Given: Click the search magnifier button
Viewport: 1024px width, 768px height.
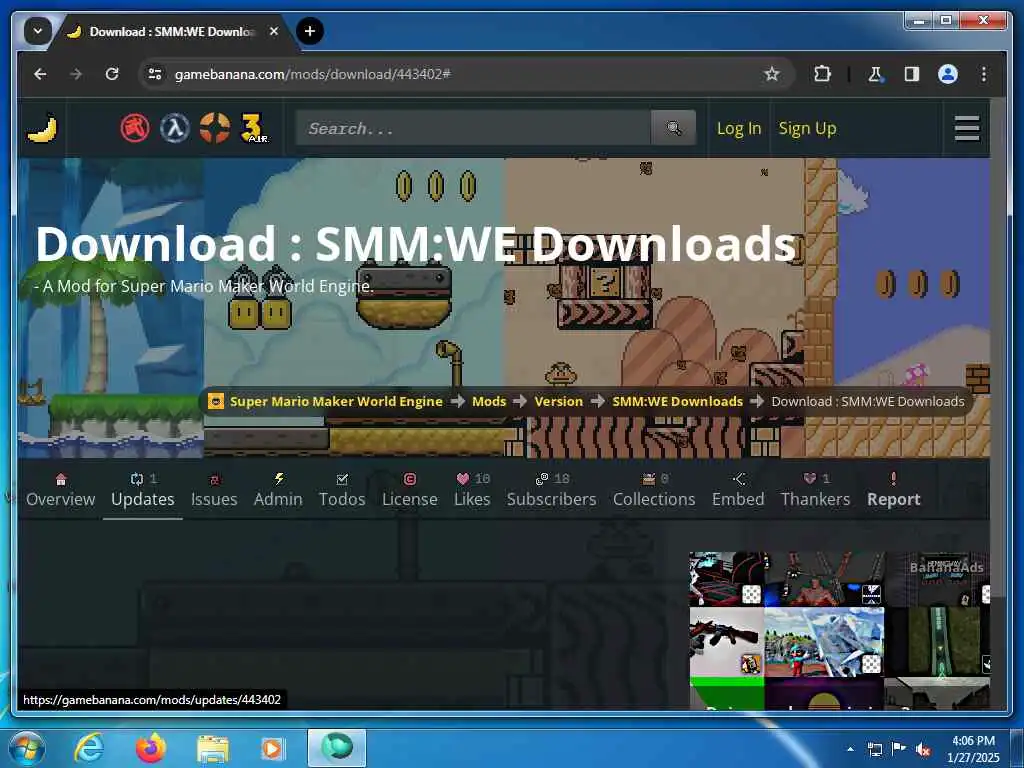Looking at the screenshot, I should pyautogui.click(x=673, y=128).
